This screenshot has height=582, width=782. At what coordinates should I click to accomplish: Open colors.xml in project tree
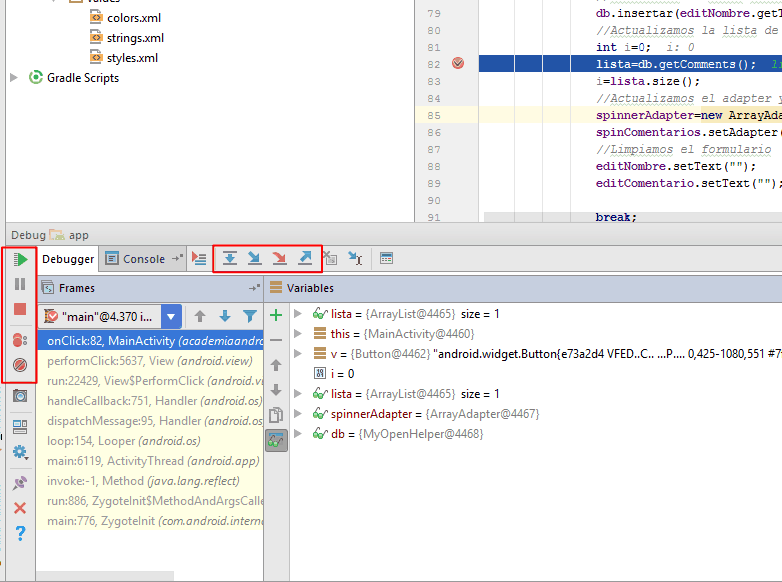click(134, 18)
